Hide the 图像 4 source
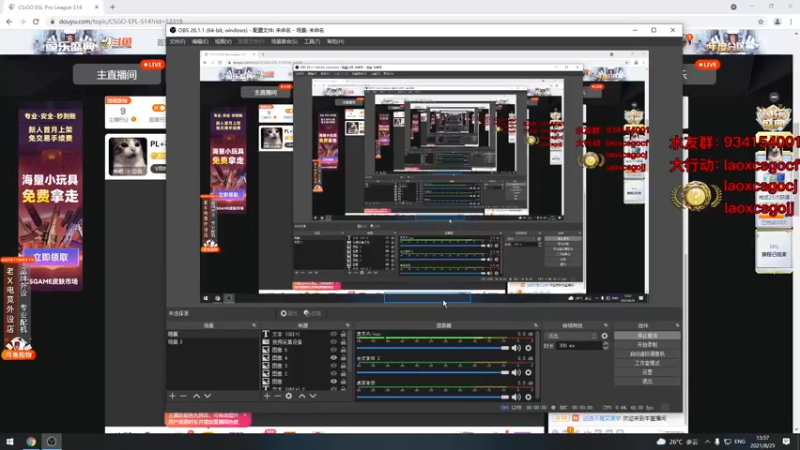This screenshot has width=800, height=450. 334,358
